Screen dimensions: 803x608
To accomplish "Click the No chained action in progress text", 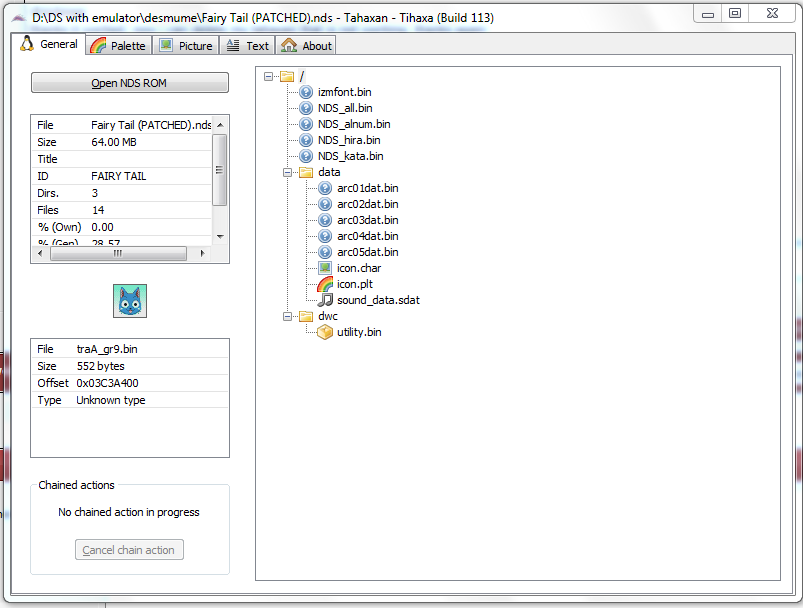I will [129, 512].
